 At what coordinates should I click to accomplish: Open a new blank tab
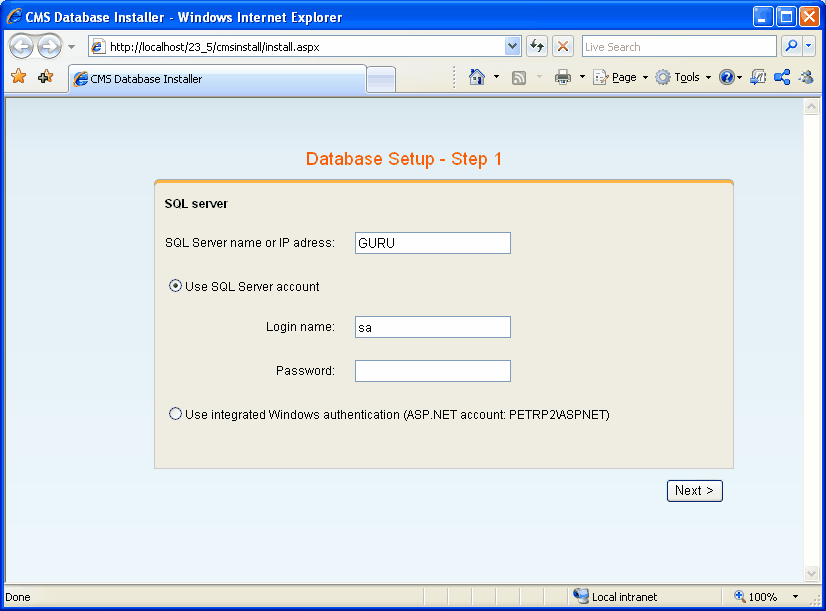[x=381, y=80]
